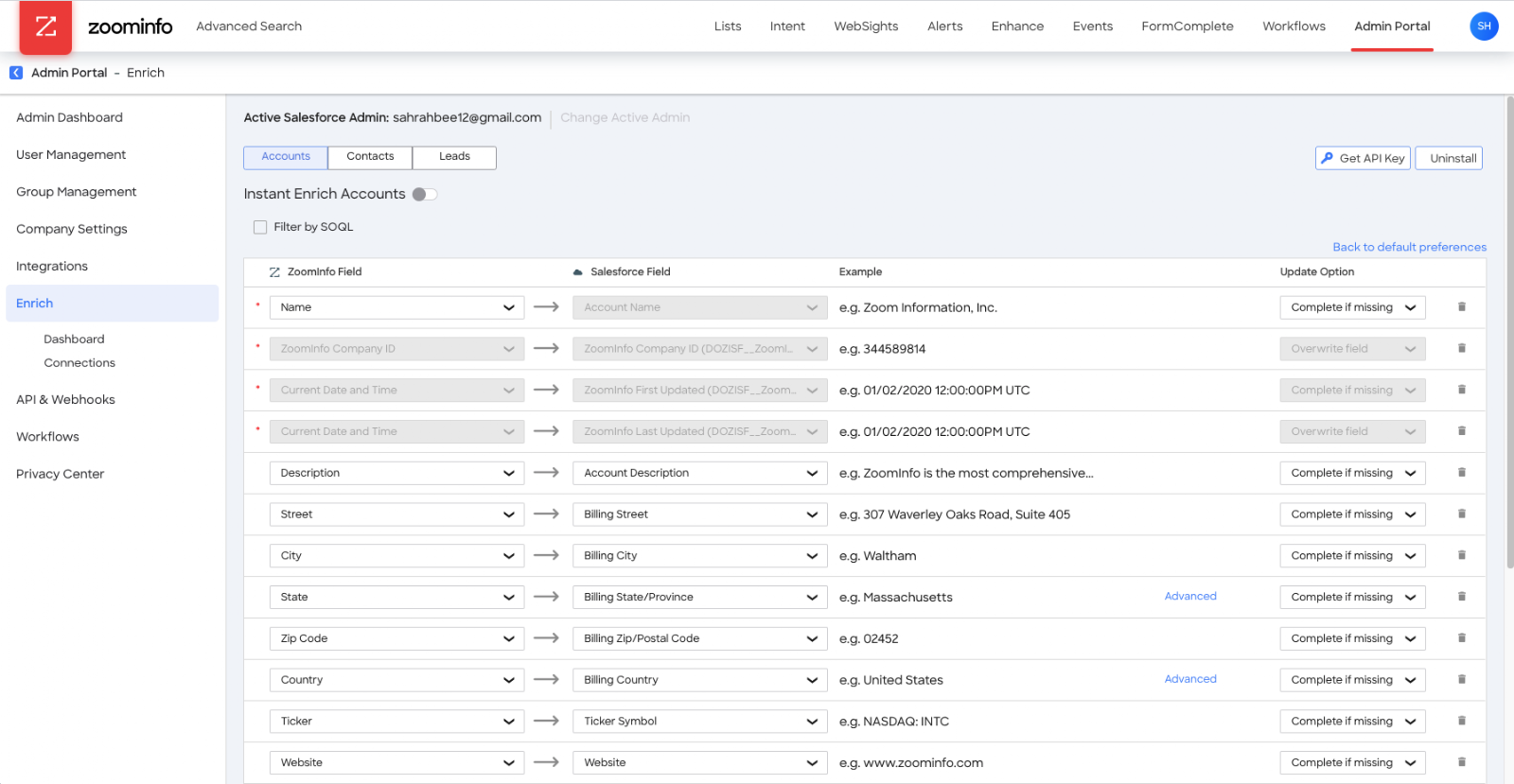Click the Change Active Admin link
The image size is (1514, 784).
pos(625,117)
